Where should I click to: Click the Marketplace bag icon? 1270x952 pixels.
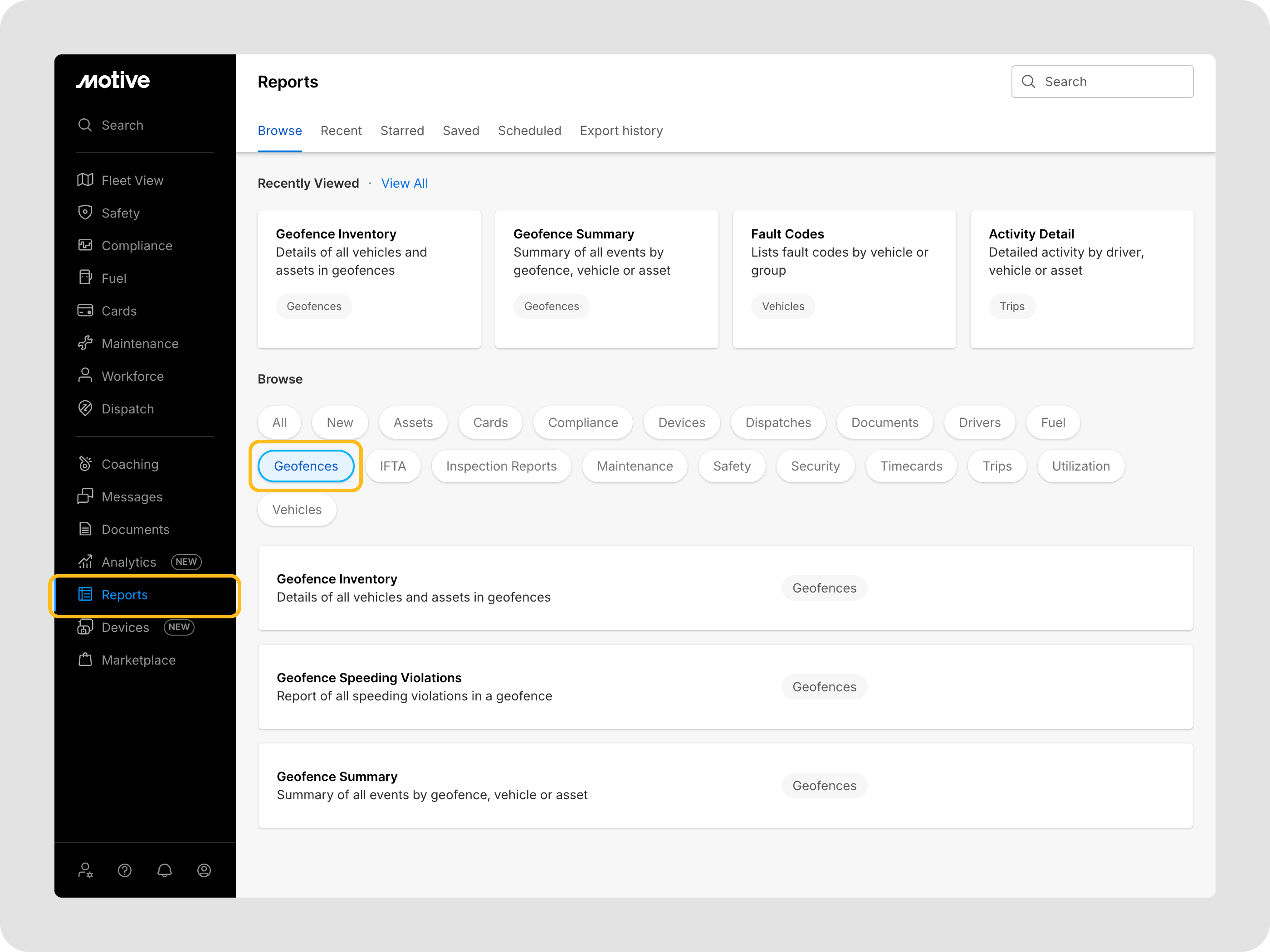[x=85, y=659]
